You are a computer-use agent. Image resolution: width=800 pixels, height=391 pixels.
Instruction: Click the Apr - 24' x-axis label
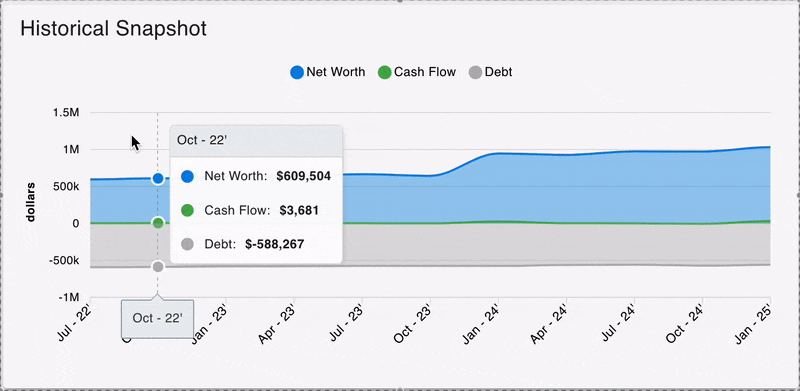click(x=549, y=324)
